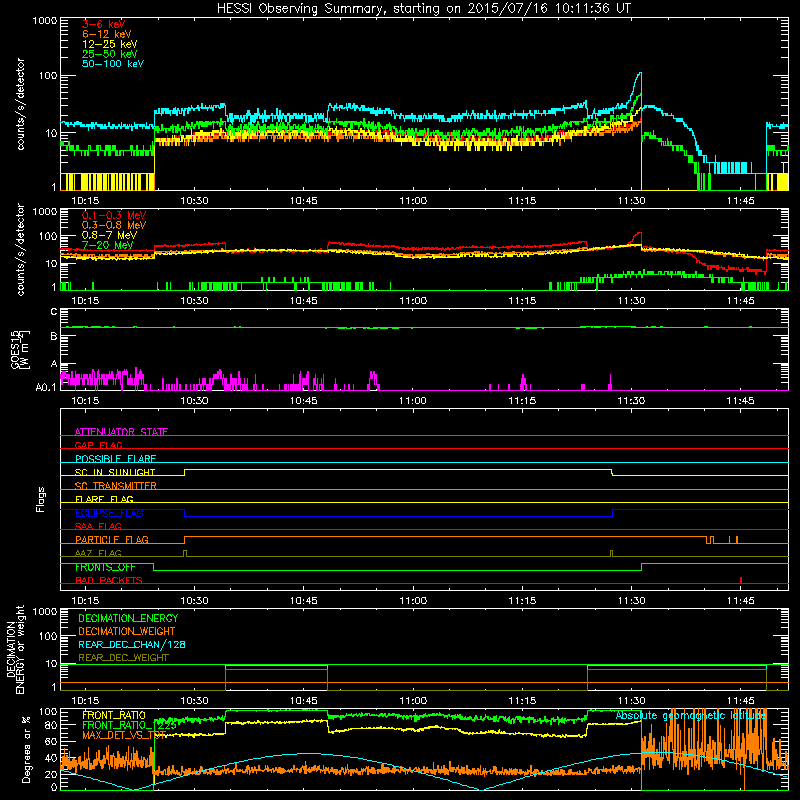Select the SC_TRANSMITTER flag label
The image size is (800, 800).
[116, 486]
